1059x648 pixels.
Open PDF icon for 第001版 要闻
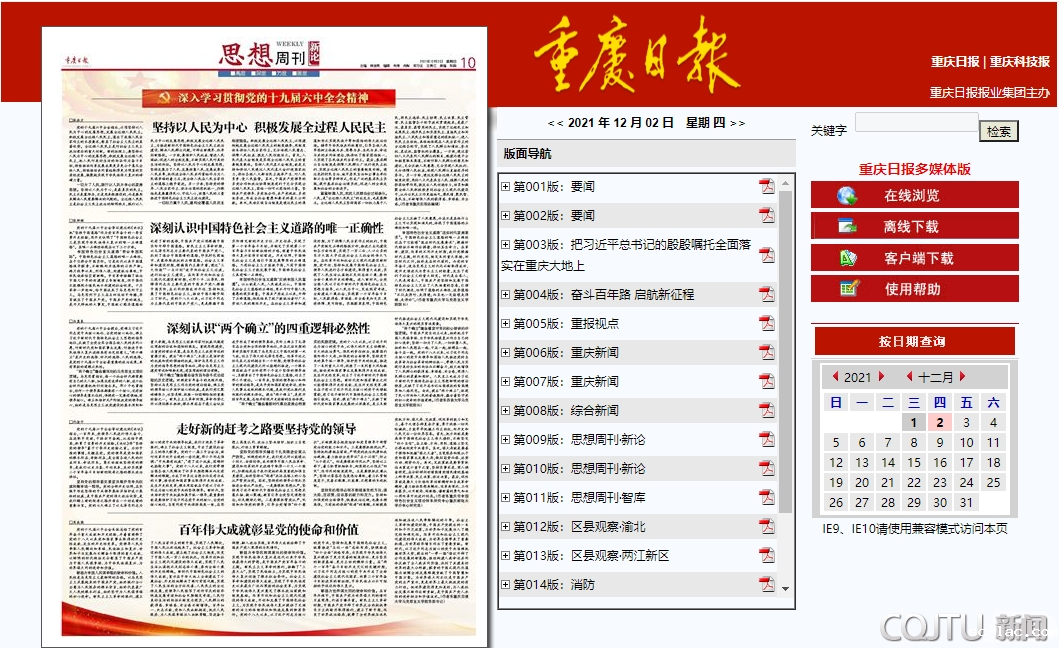coord(766,187)
